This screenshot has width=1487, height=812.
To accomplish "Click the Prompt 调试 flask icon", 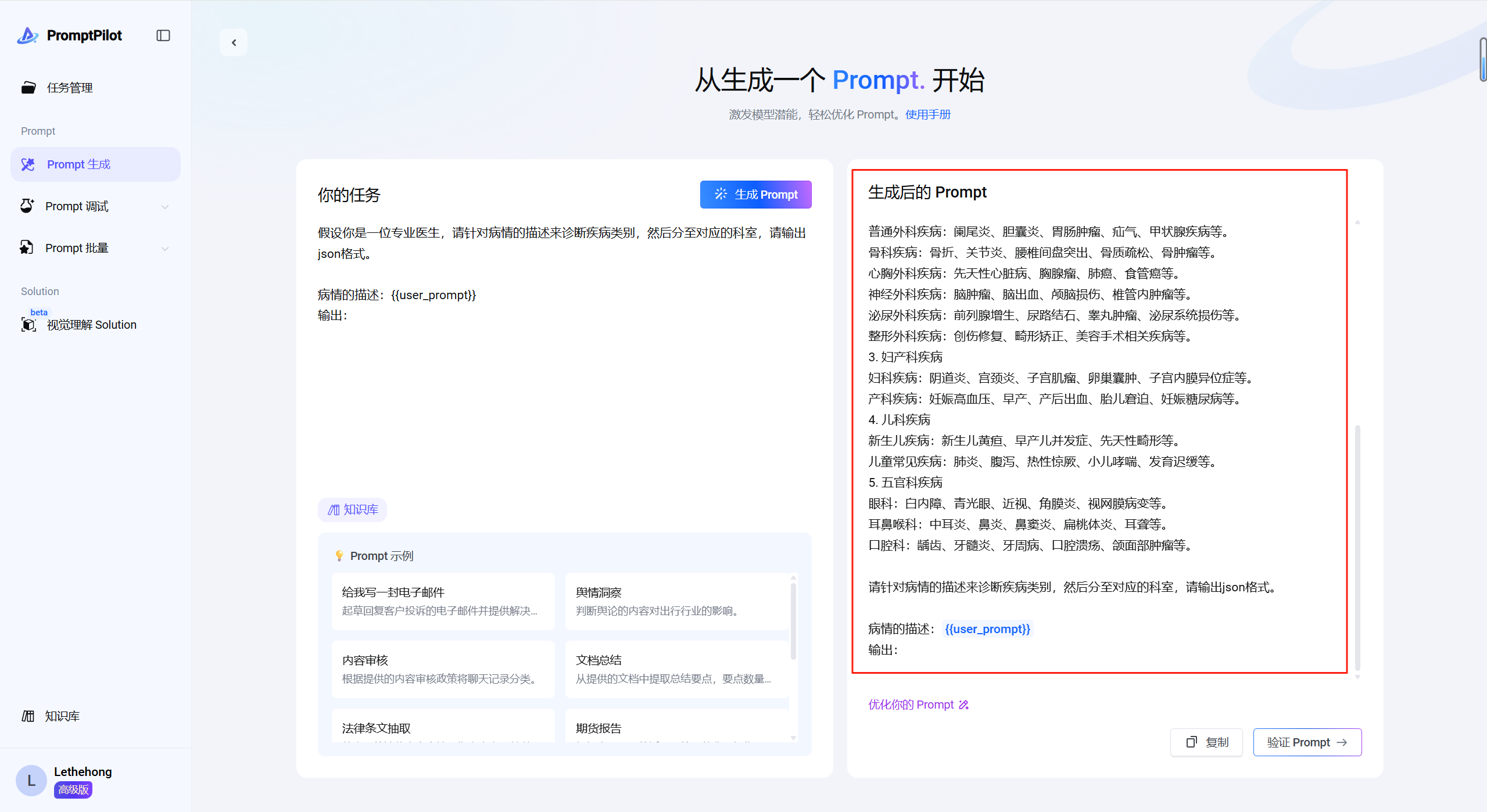I will pos(27,206).
